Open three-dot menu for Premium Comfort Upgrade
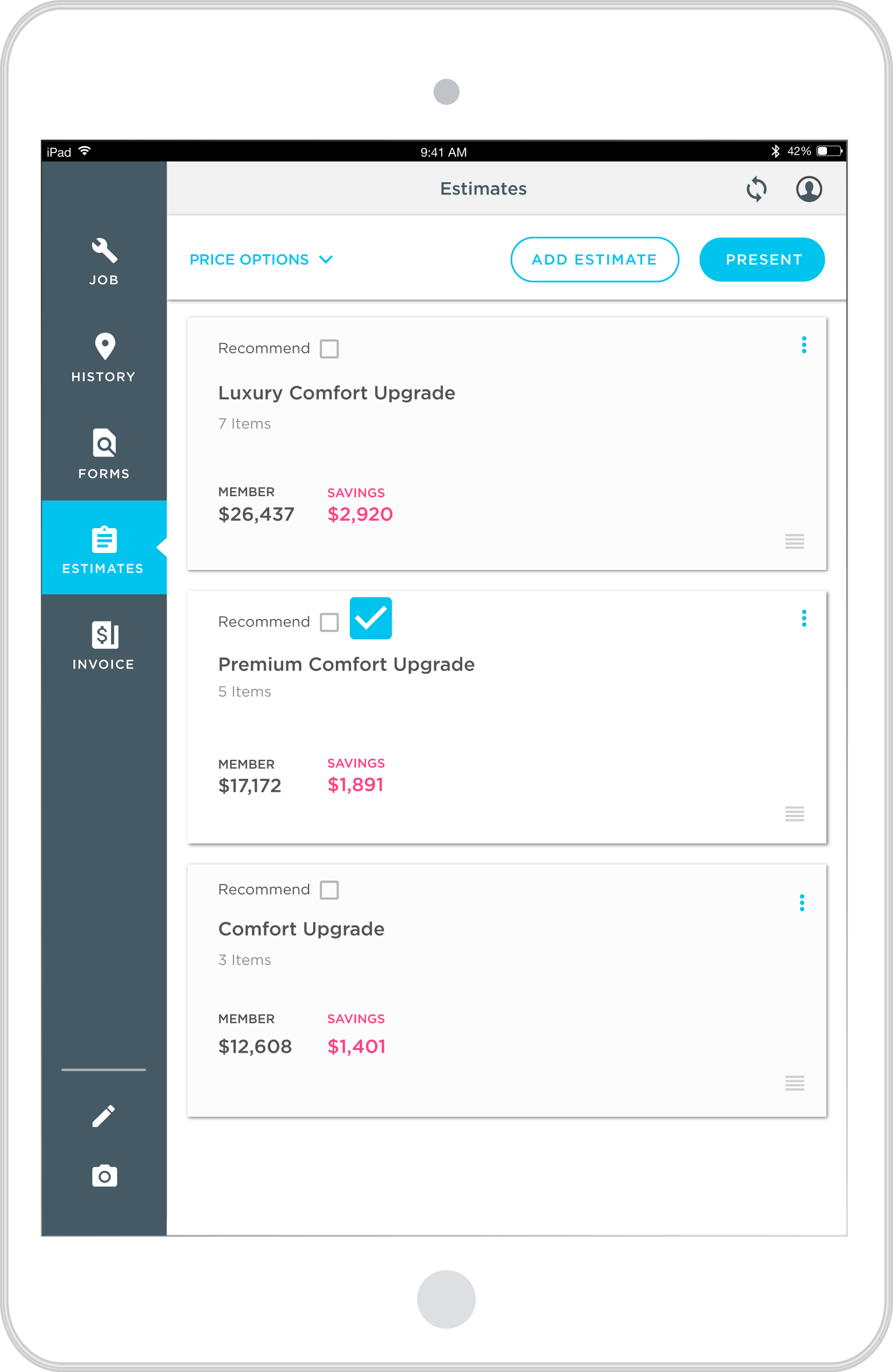The image size is (893, 1372). point(804,618)
